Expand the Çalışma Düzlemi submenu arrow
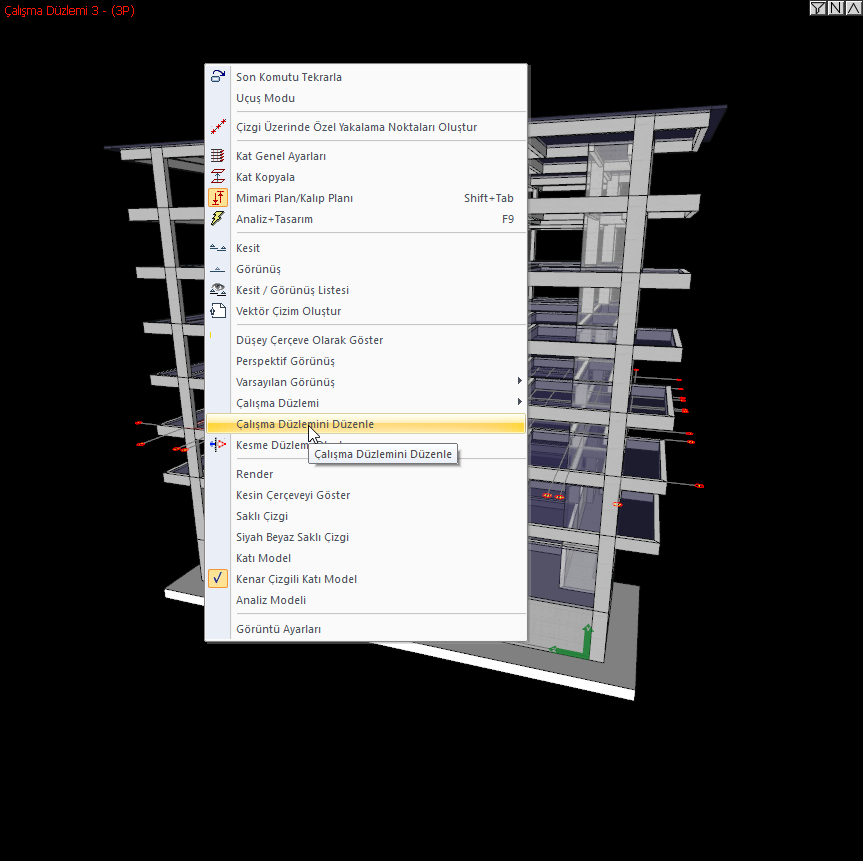Image resolution: width=863 pixels, height=861 pixels. [519, 403]
